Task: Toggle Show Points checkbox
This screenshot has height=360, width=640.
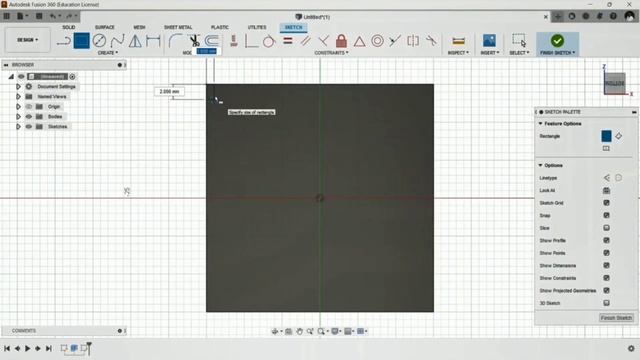Action: (607, 253)
